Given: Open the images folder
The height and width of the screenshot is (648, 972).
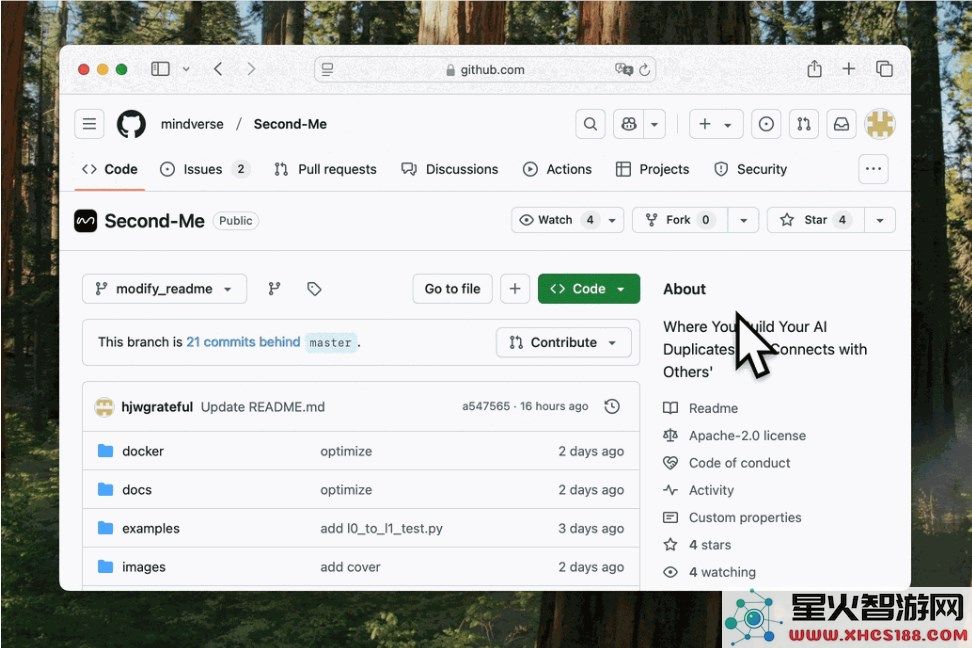Looking at the screenshot, I should tap(144, 567).
